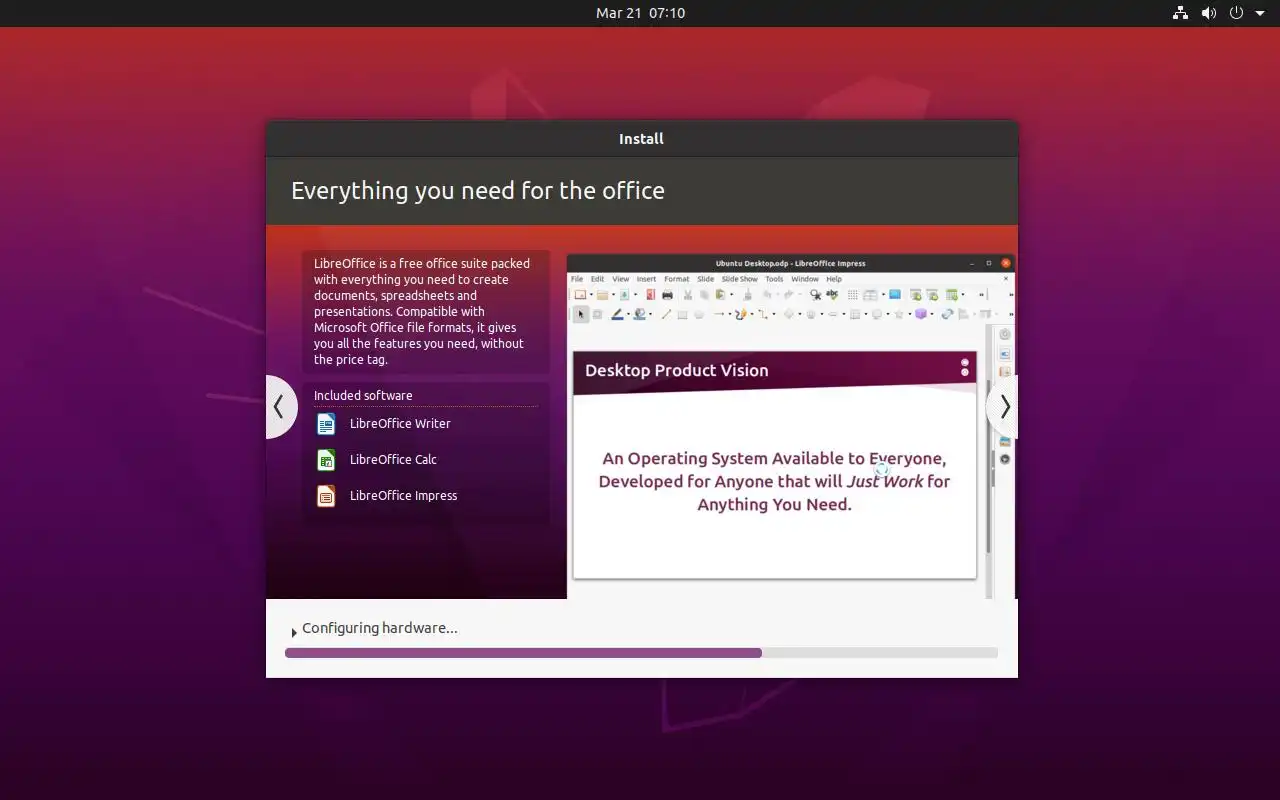Click the Stars and Banners shape icon in Impress preview

tap(899, 314)
